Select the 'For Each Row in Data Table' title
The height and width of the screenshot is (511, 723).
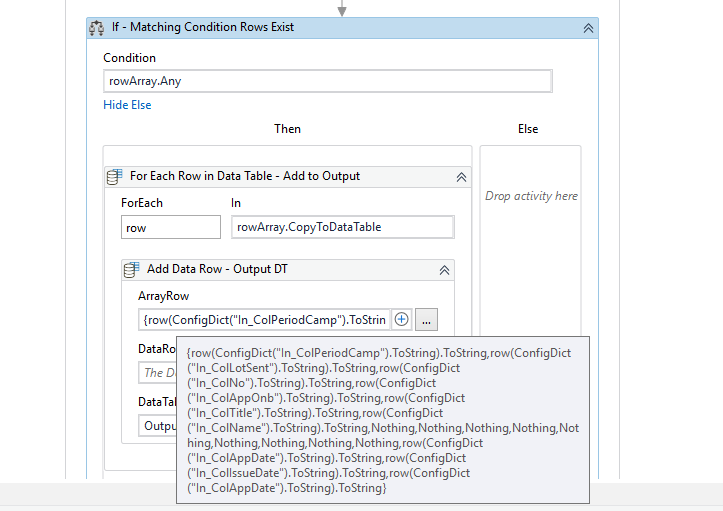pos(245,176)
